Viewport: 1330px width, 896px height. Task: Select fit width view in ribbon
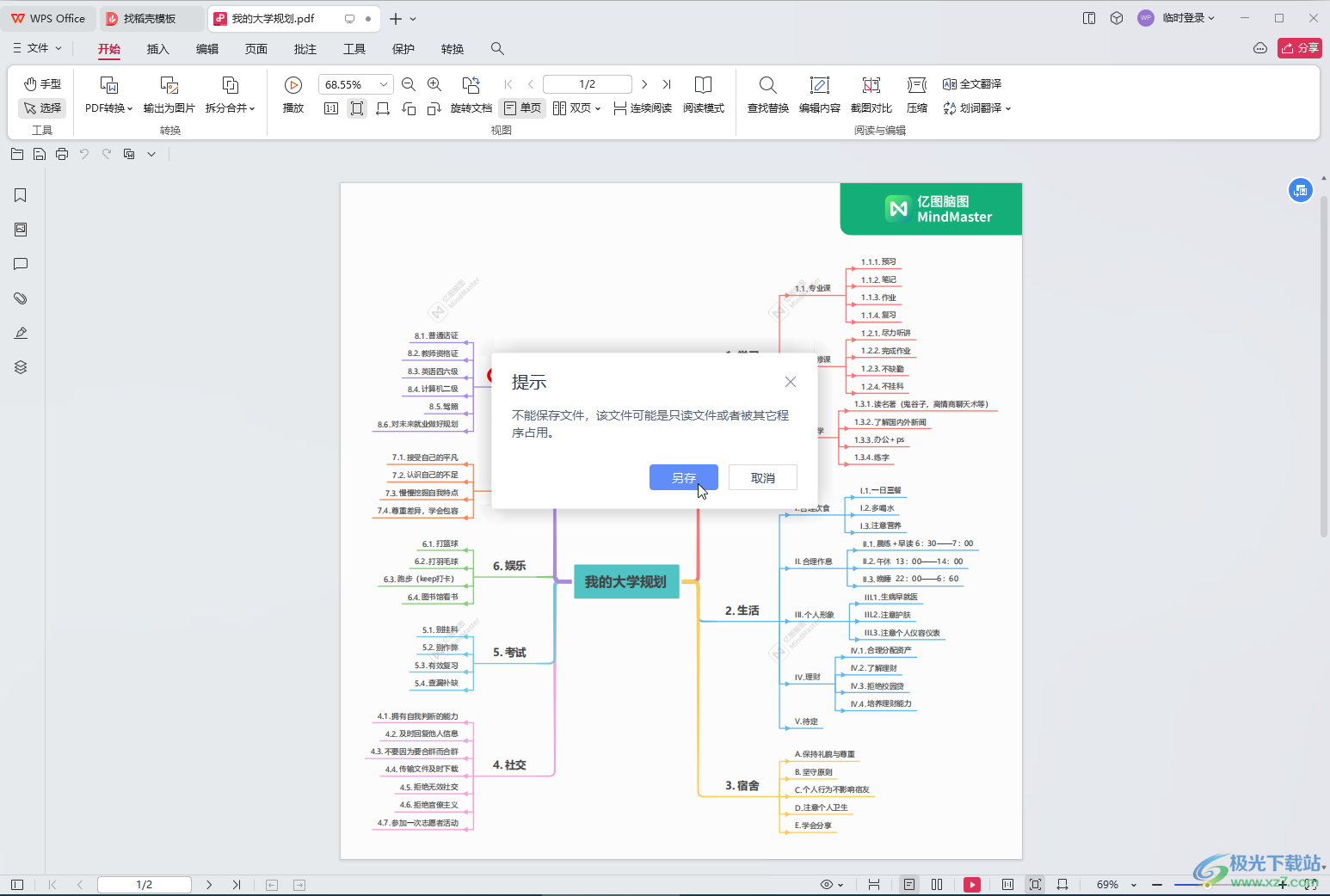(383, 108)
